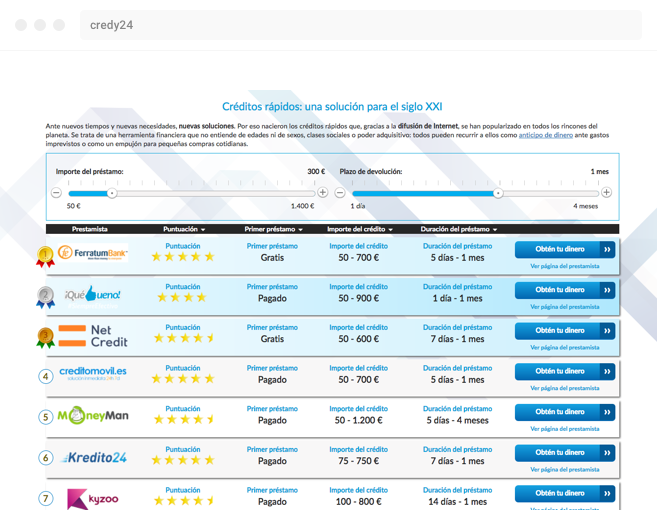Screen dimensions: 657x510
Task: Click the Net Credit lender logo
Action: 93,336
